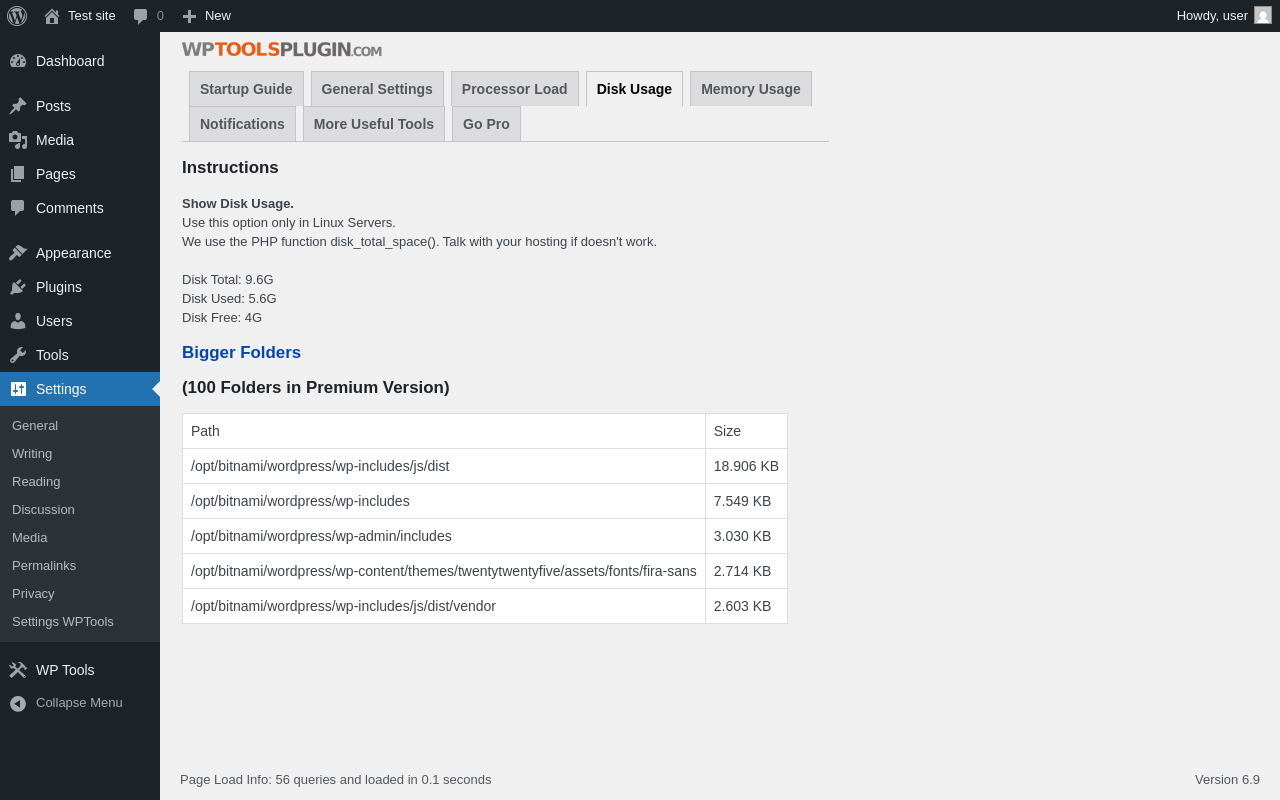The width and height of the screenshot is (1280, 800).
Task: Click the WordPress logo icon
Action: pos(17,16)
